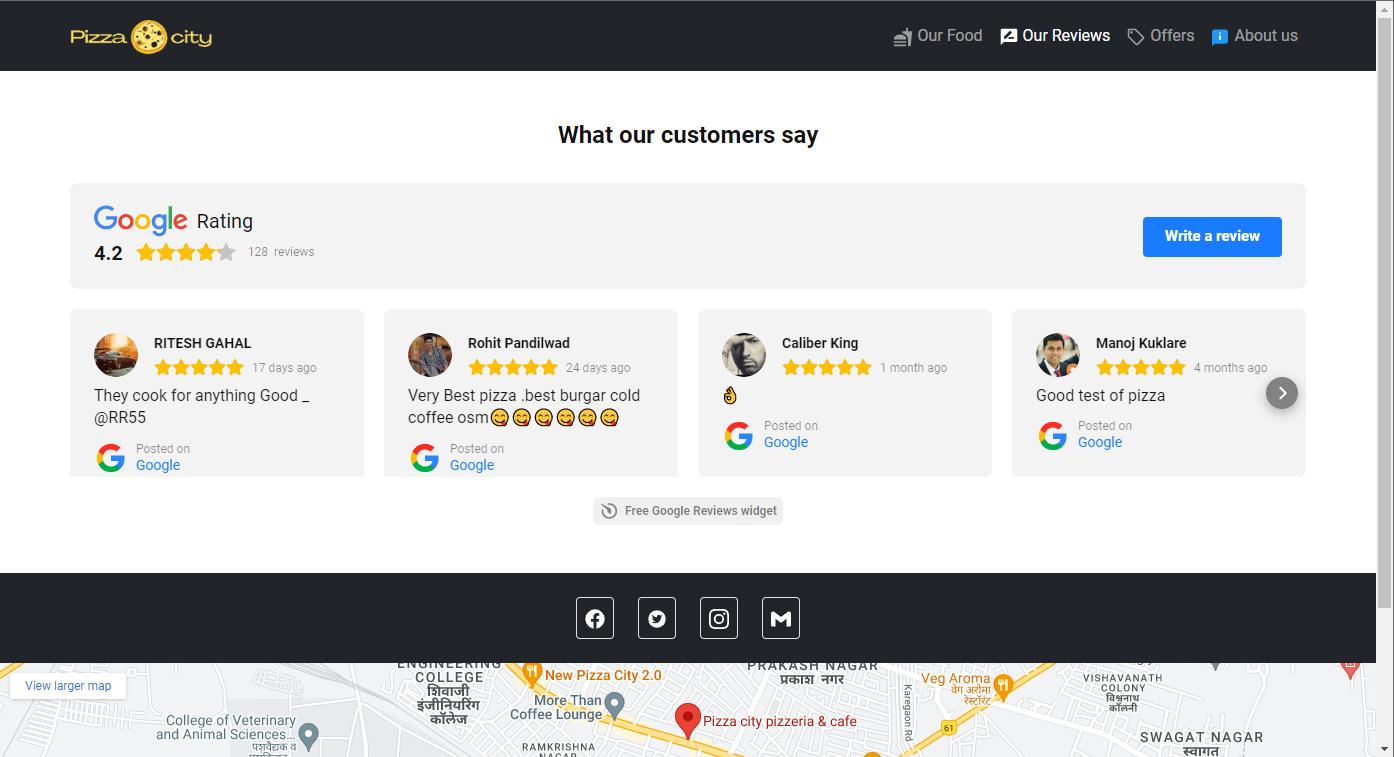The image size is (1394, 757).
Task: Click More Than Coffee Lounge map marker
Action: [x=615, y=704]
